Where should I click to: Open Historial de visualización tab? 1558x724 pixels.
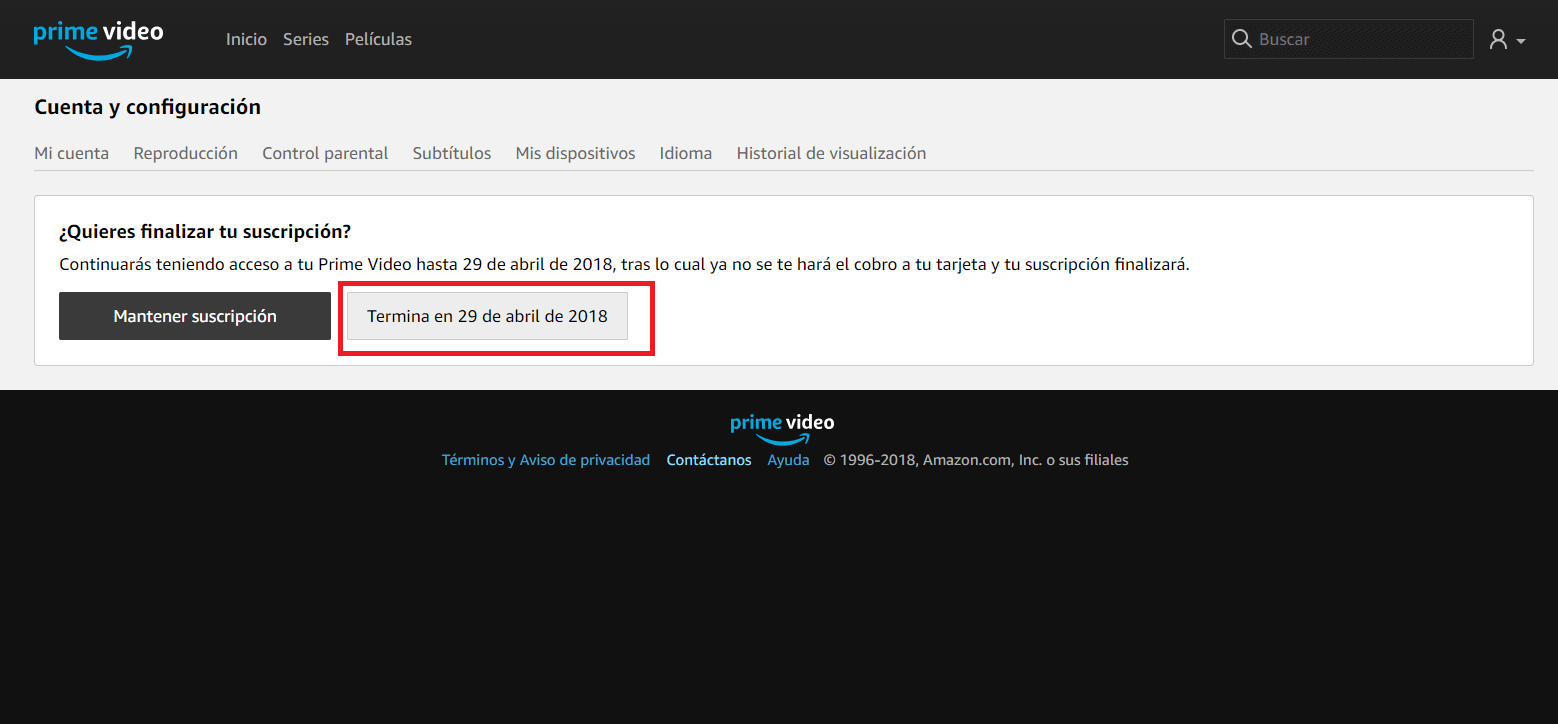(x=831, y=153)
